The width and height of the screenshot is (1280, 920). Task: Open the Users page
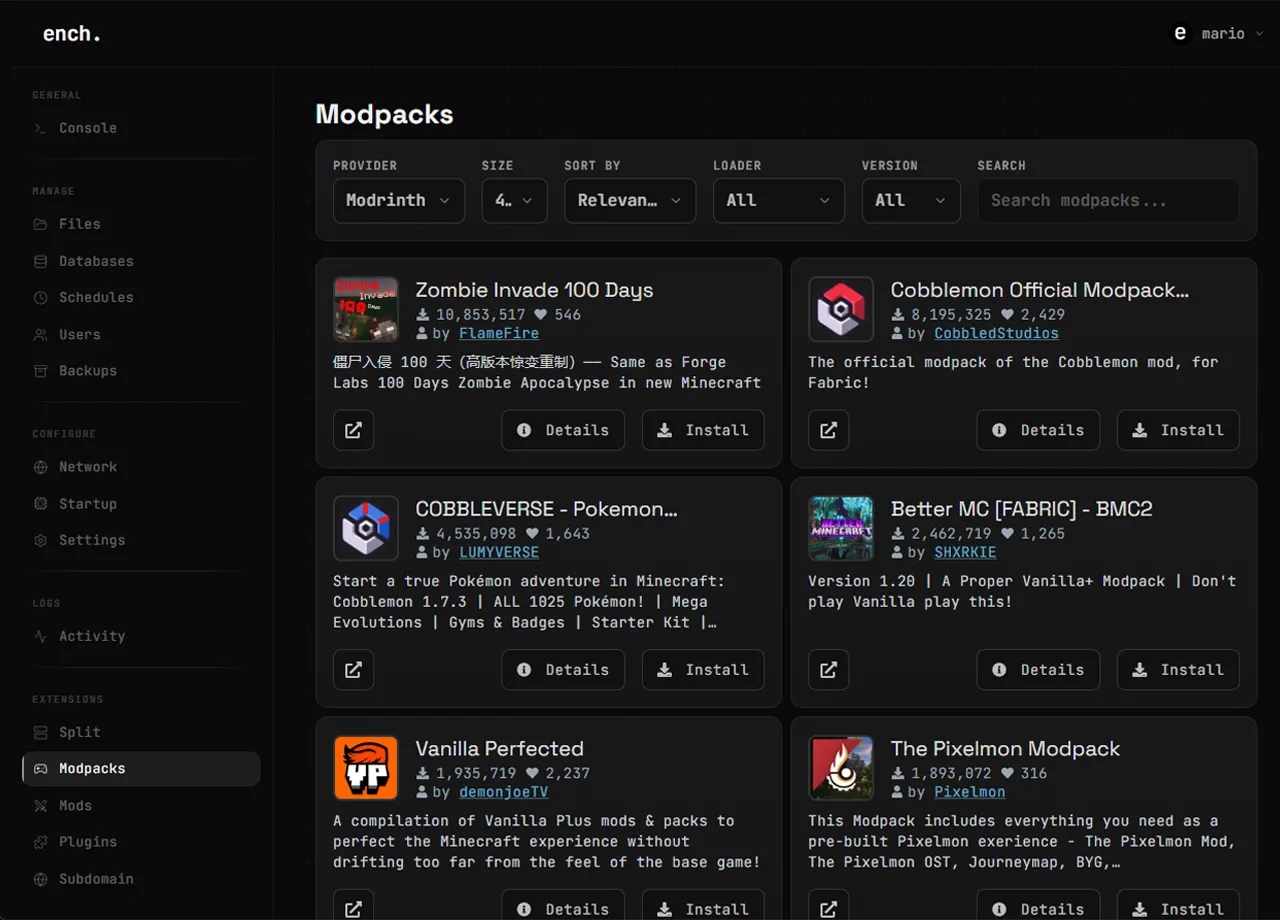141,334
